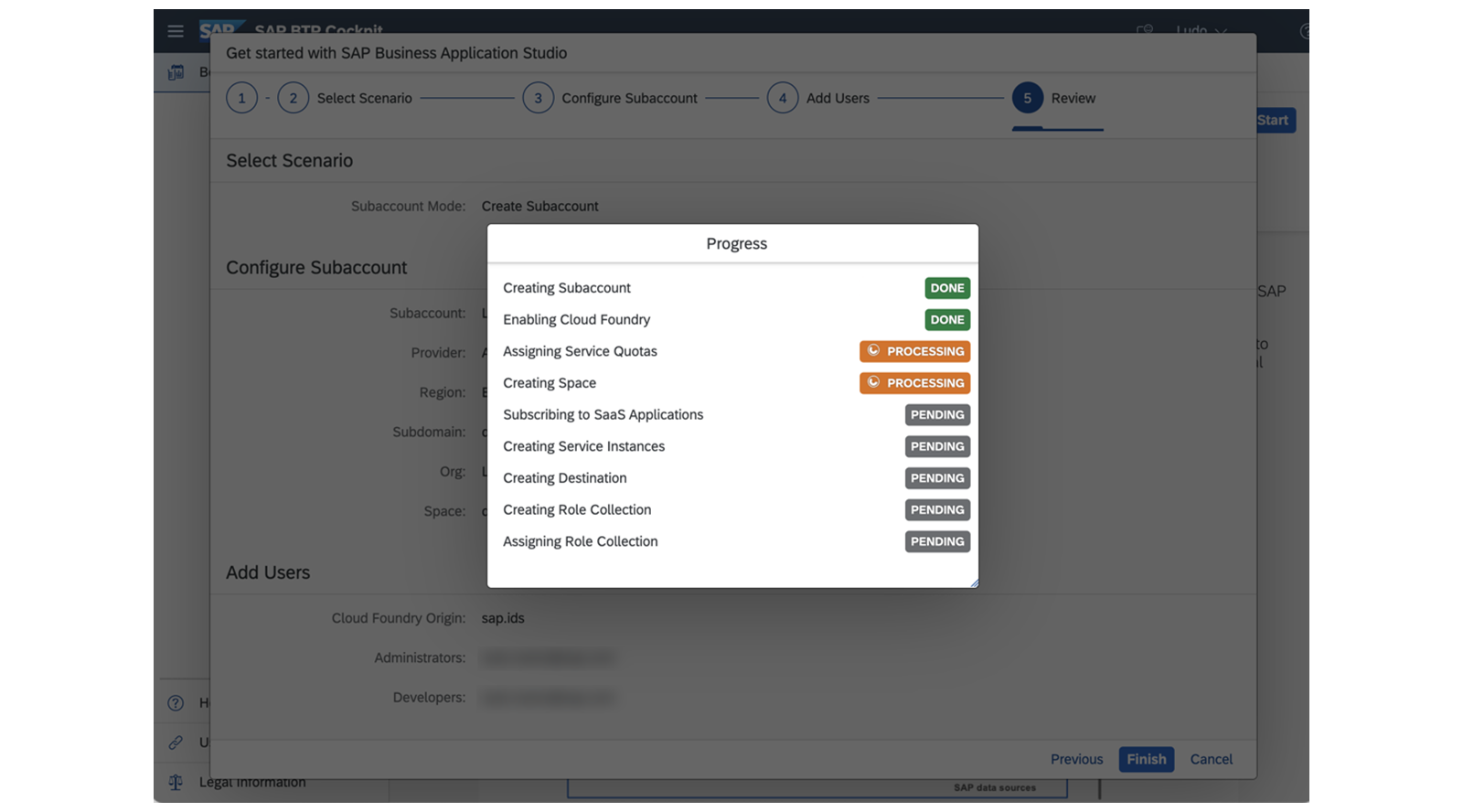Click the Creating Destination label
Viewport: 1463px width, 812px height.
[565, 478]
